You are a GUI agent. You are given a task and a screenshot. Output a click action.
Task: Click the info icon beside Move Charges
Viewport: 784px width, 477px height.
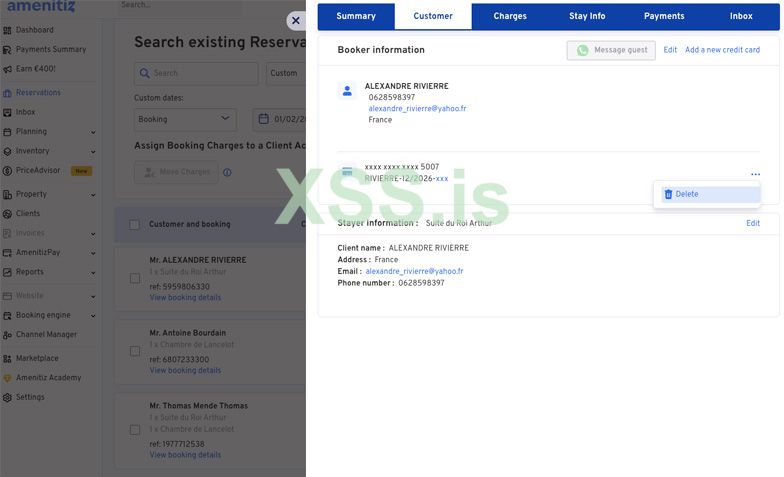point(228,172)
